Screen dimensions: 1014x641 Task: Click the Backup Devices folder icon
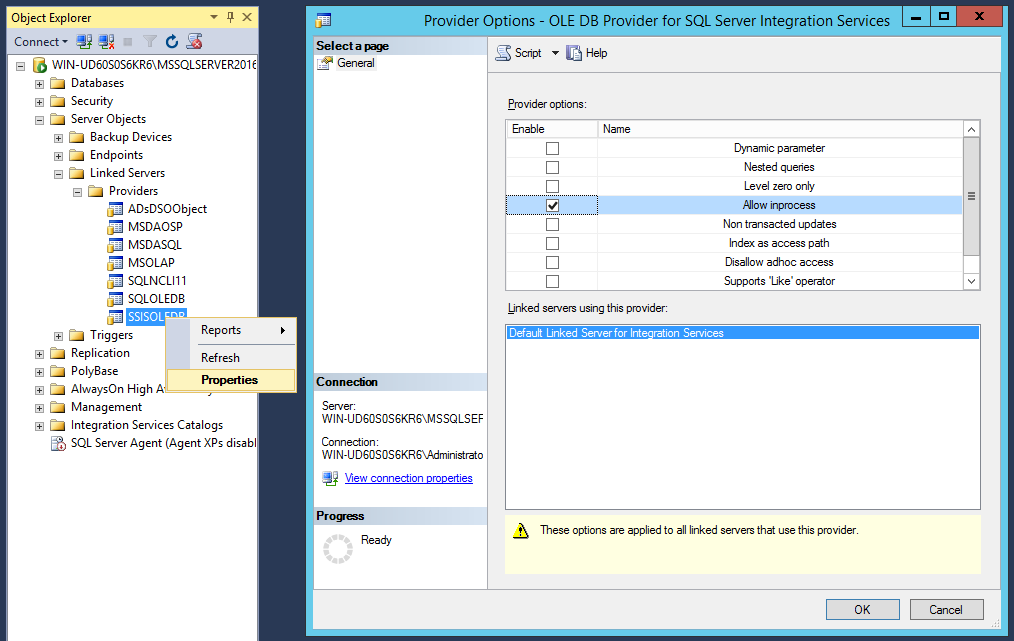77,137
